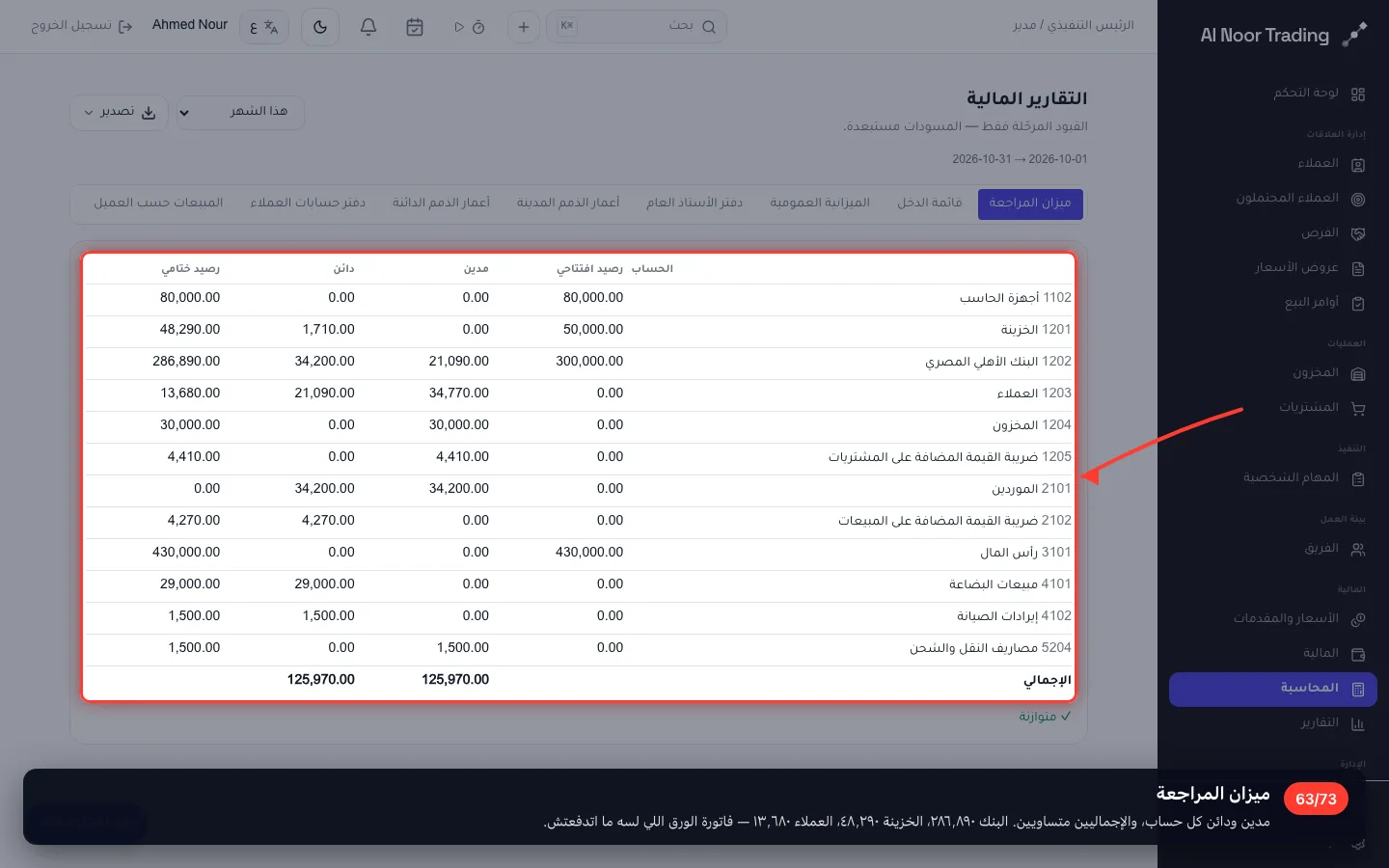Open the أوامر البيع sales orders icon

pos(1358,303)
